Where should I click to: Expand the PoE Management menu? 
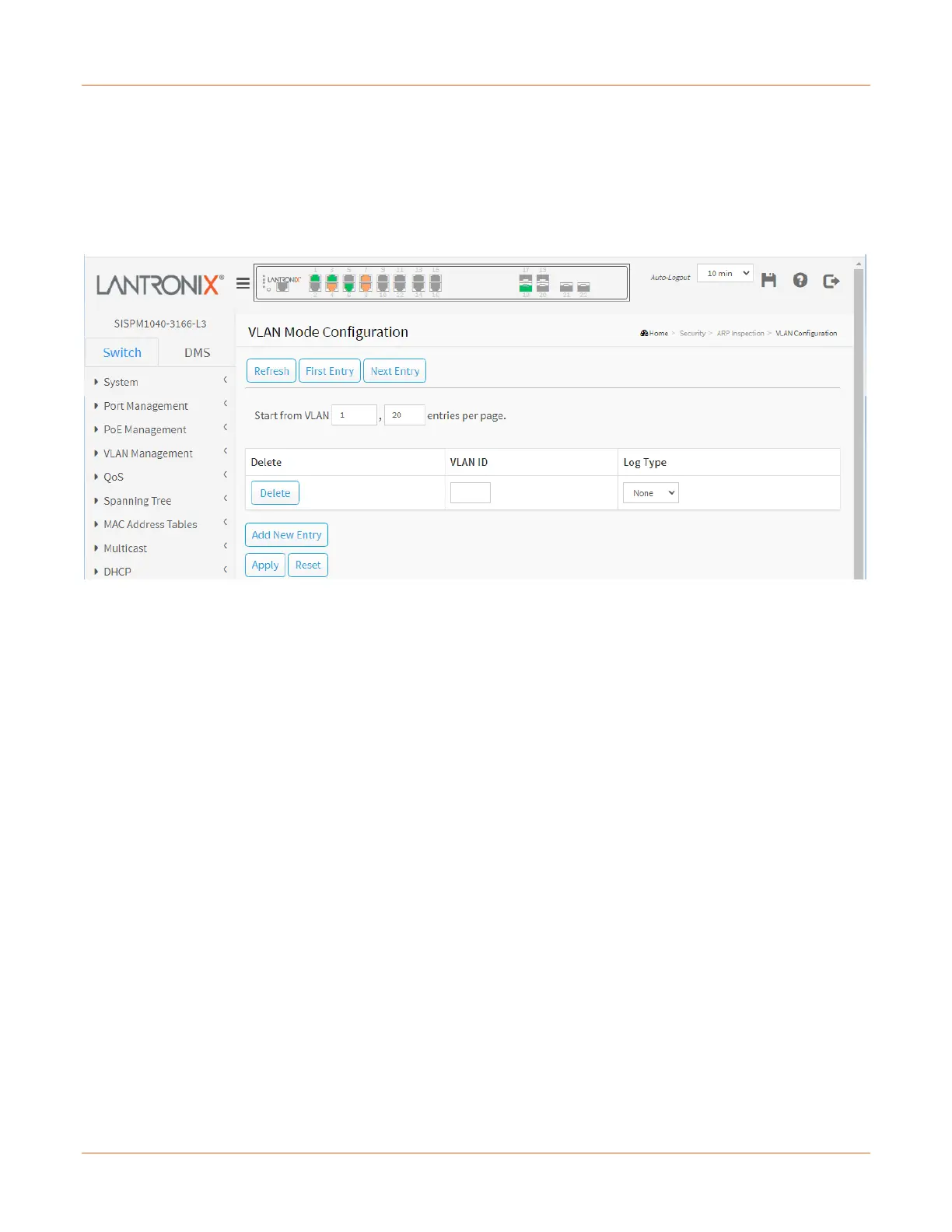(x=161, y=429)
